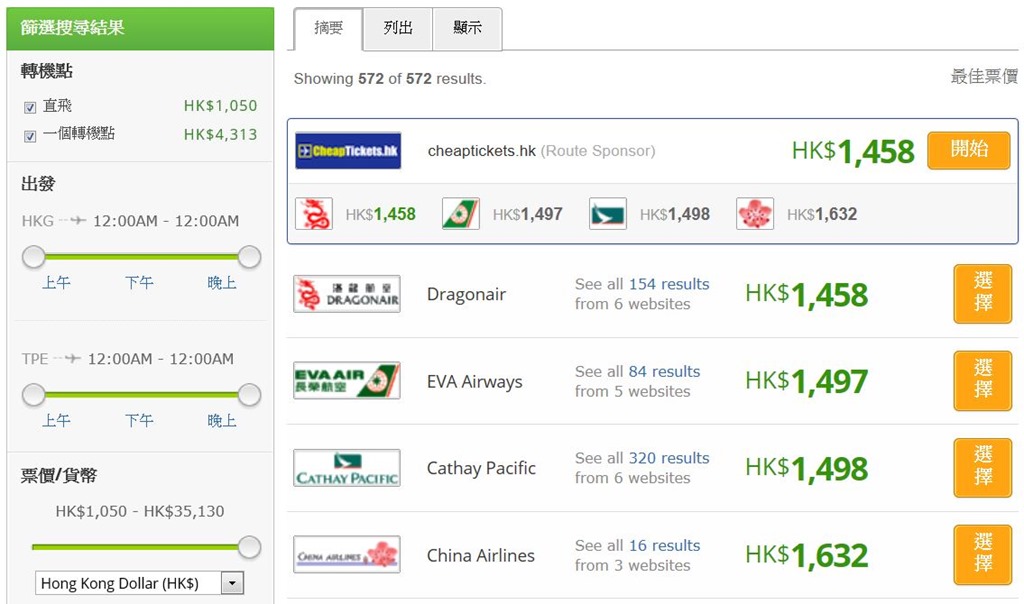This screenshot has width=1024, height=604.
Task: Click the HK$4,313 one-stop price
Action: [221, 135]
